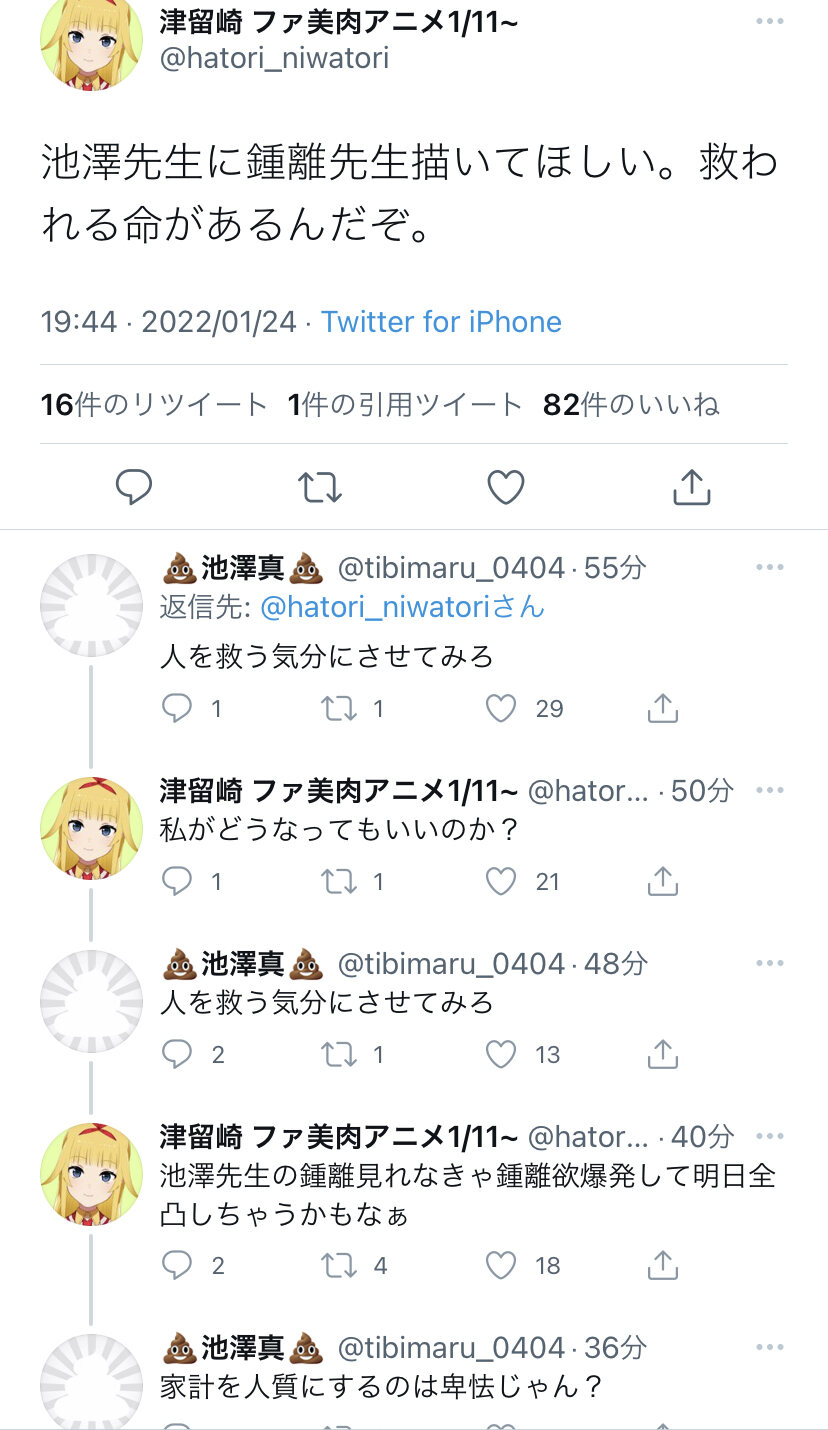Retweet the main tweet
Viewport: 828px width, 1430px height.
320,487
